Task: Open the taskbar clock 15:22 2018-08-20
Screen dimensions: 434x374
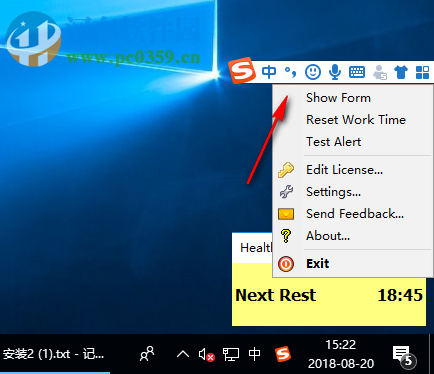Action: coord(341,354)
